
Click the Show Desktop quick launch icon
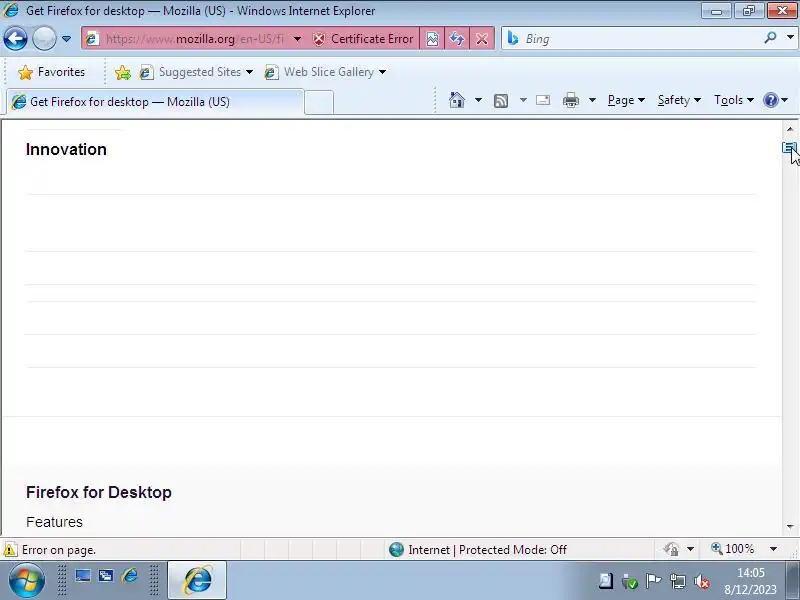click(x=83, y=577)
